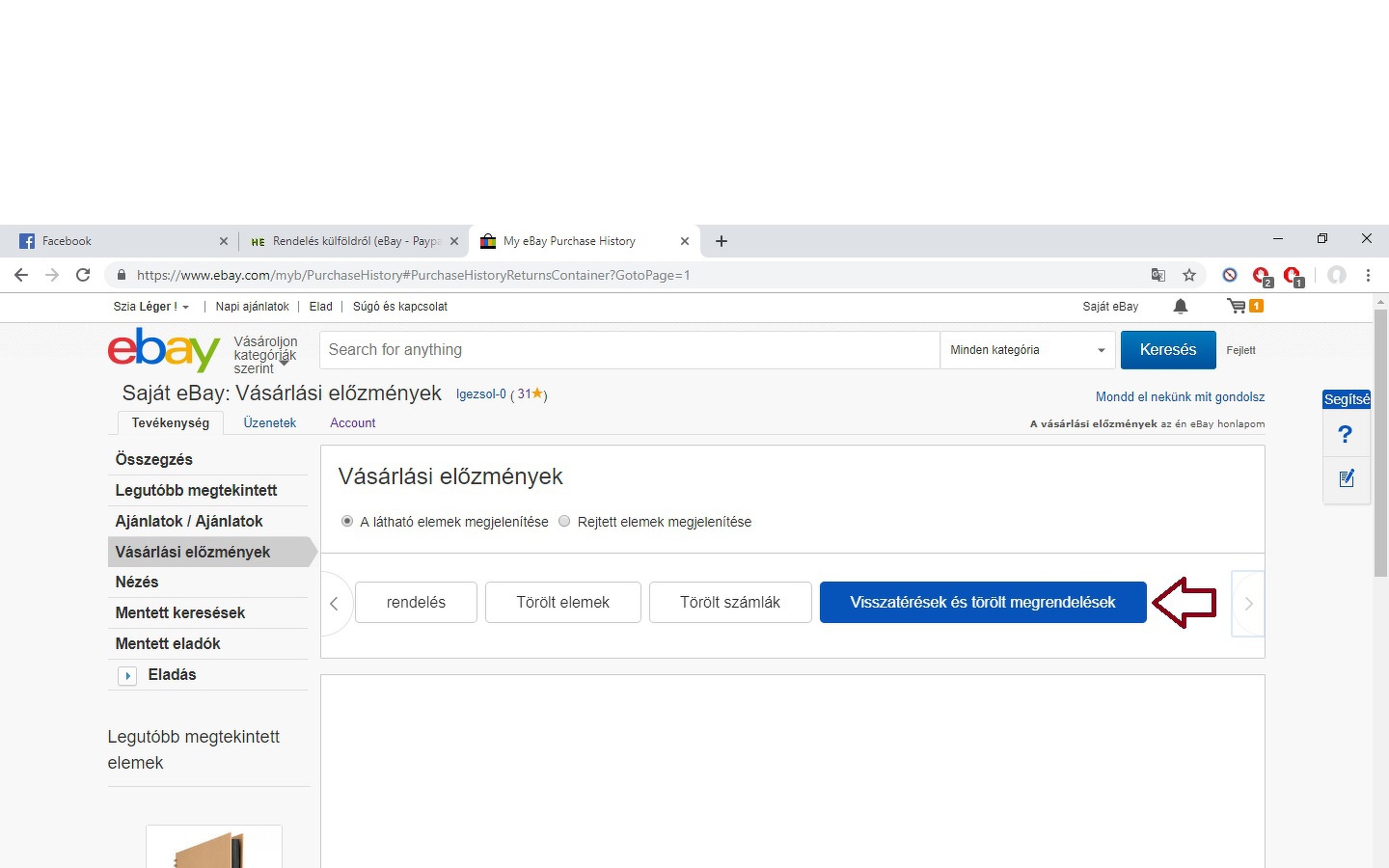Screen dimensions: 1389x868
Task: Click the site lock icon in address bar
Action: pyautogui.click(x=121, y=275)
